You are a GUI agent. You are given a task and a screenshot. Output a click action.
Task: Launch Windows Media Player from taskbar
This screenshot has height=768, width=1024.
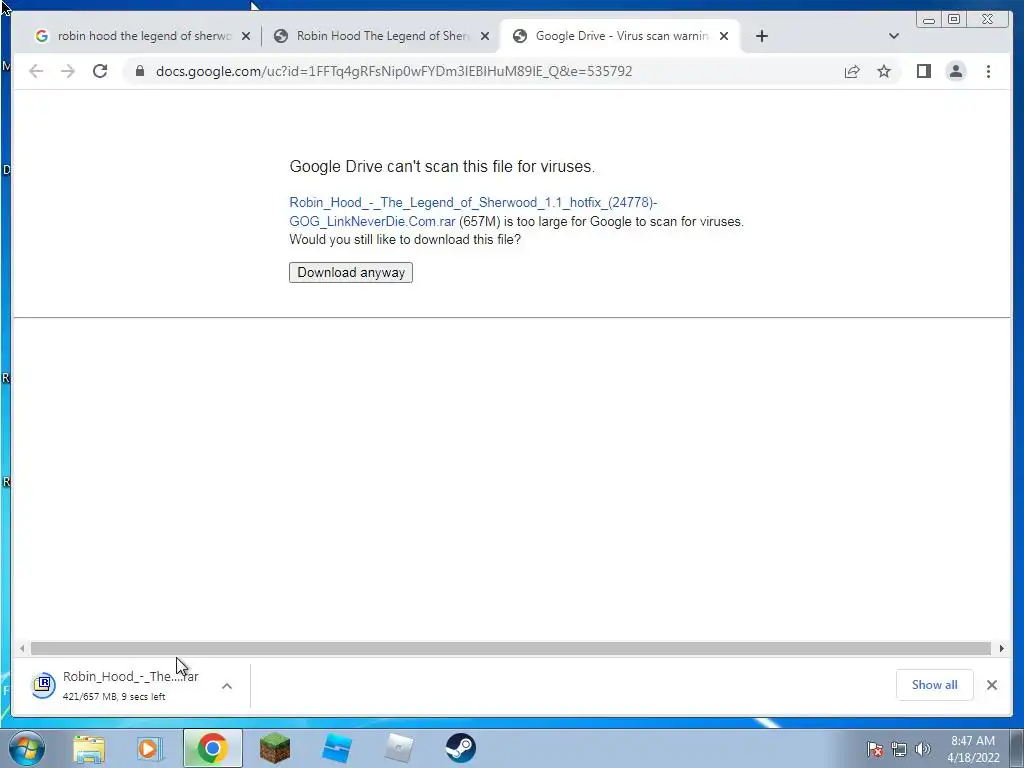pyautogui.click(x=150, y=748)
